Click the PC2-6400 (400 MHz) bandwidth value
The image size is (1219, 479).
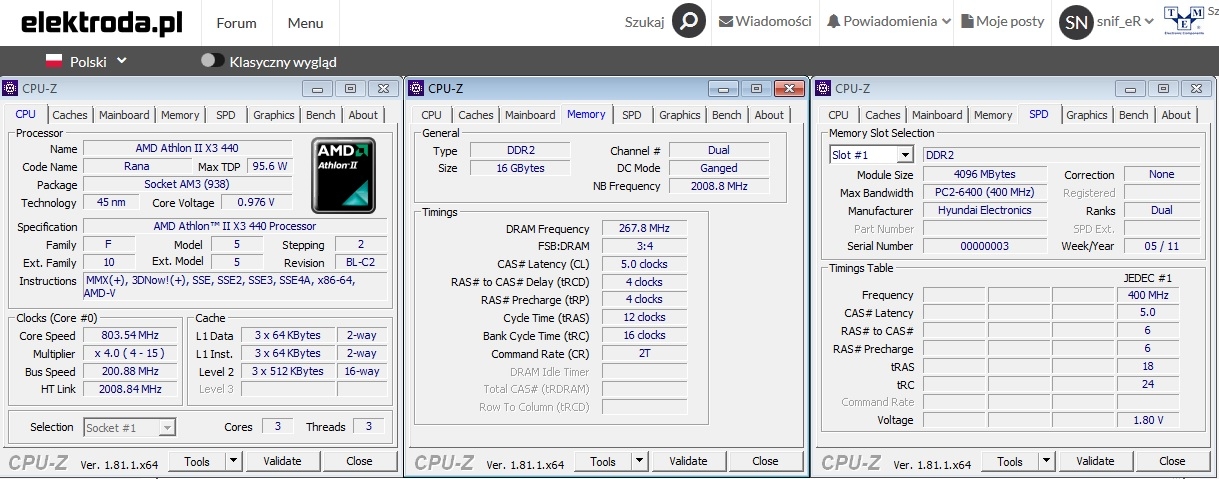coord(984,193)
